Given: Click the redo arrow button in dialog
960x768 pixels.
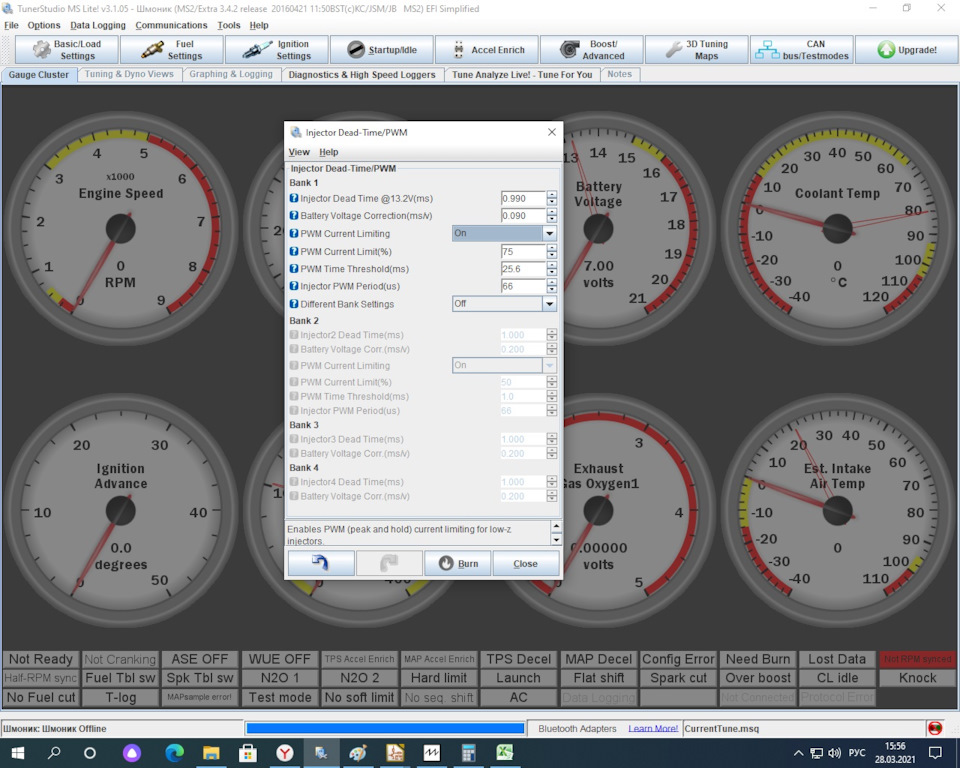Looking at the screenshot, I should pyautogui.click(x=389, y=563).
